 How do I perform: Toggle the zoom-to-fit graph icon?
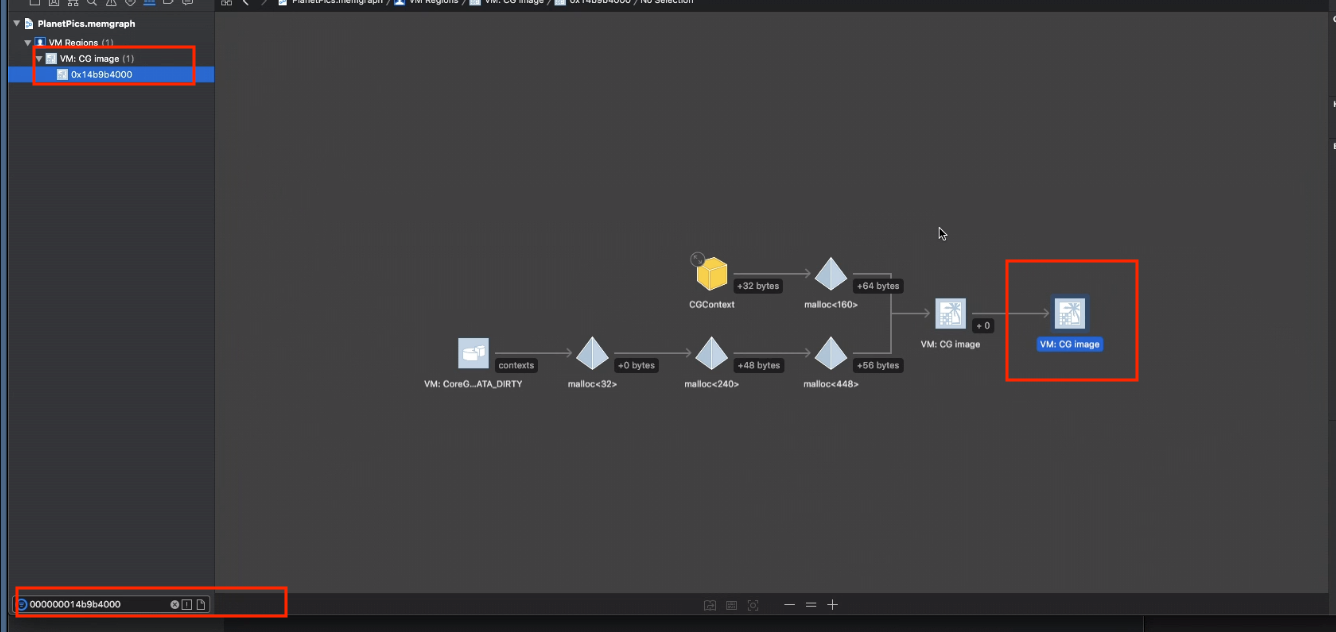point(753,605)
